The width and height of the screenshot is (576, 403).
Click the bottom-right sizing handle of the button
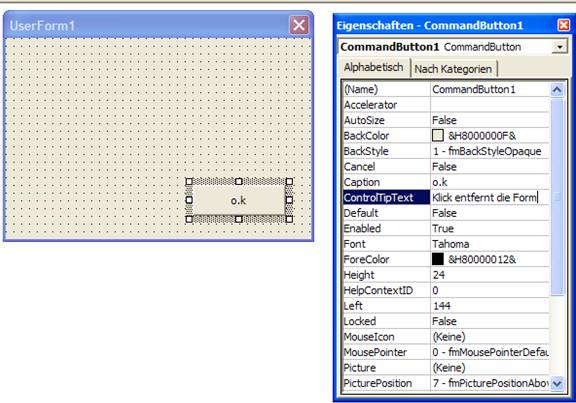[x=289, y=219]
